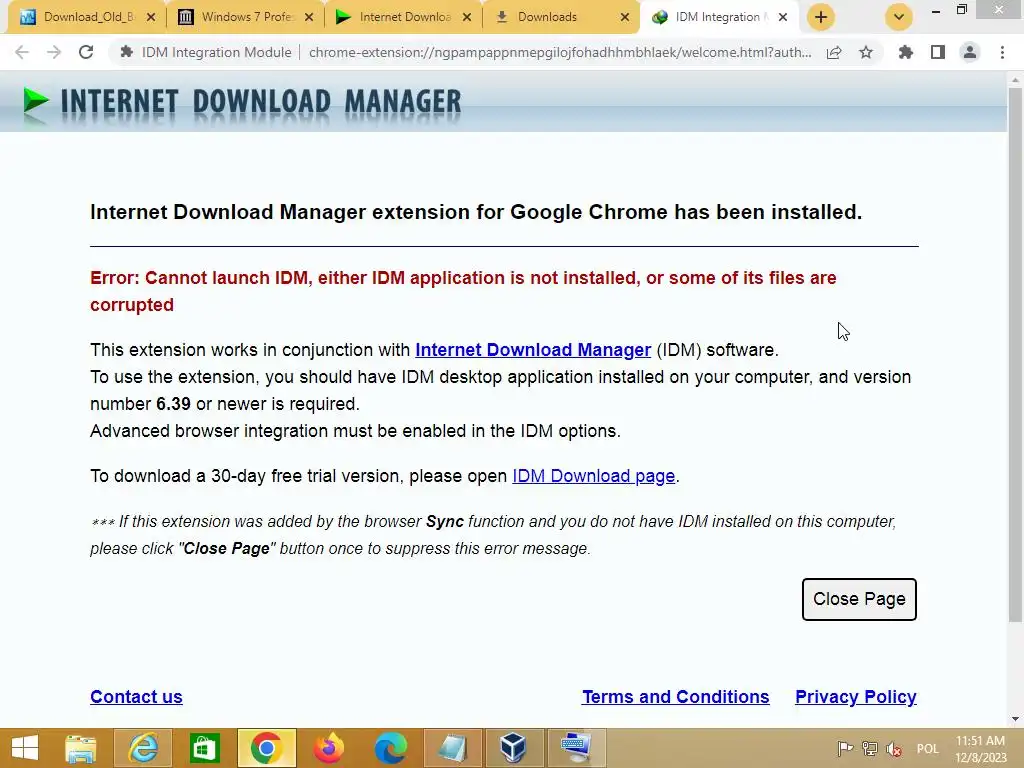Image resolution: width=1024 pixels, height=768 pixels.
Task: Open the on-screen keyboard taskbar icon
Action: click(576, 748)
